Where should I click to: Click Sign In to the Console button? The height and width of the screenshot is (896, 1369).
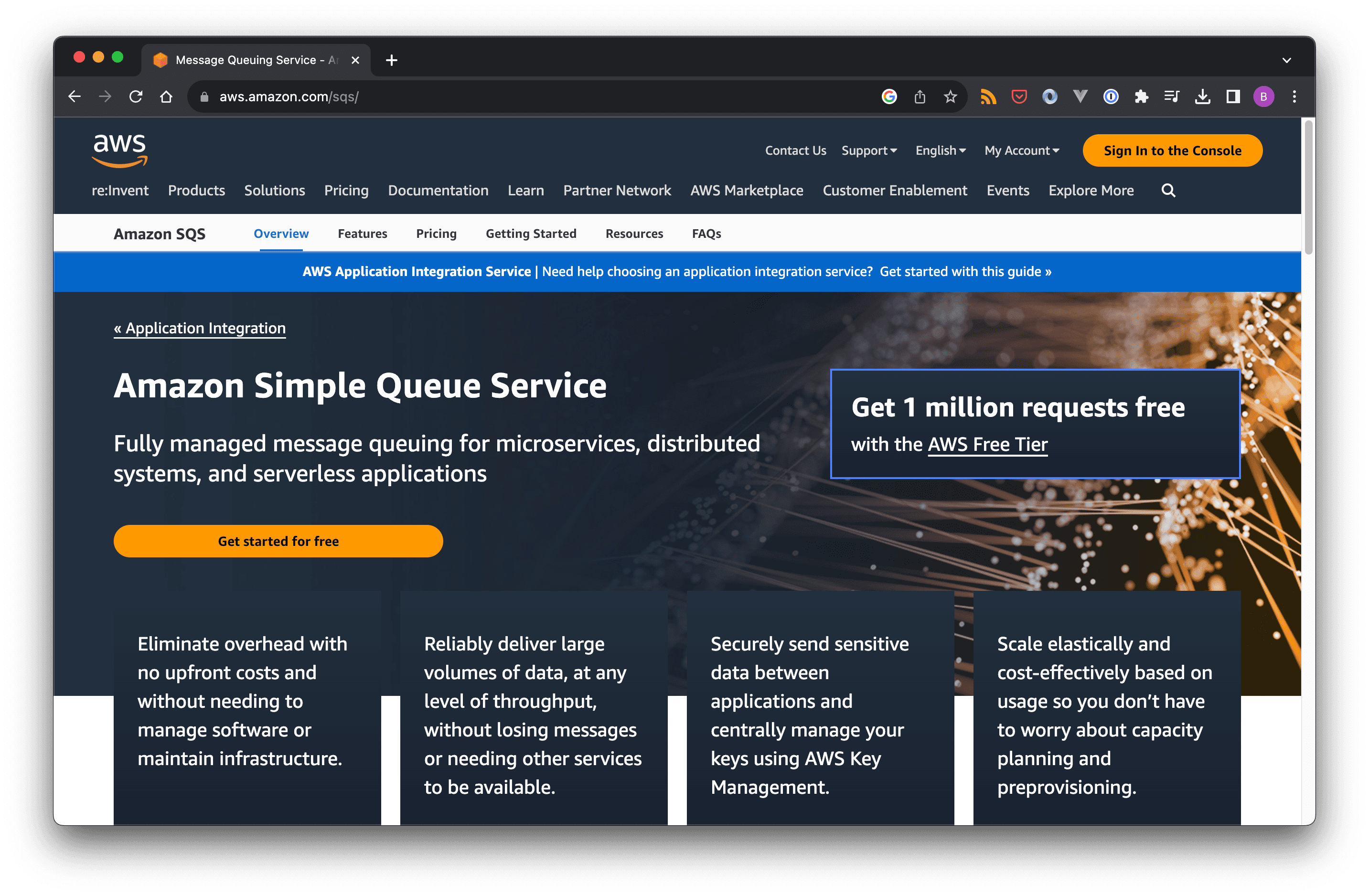point(1172,150)
